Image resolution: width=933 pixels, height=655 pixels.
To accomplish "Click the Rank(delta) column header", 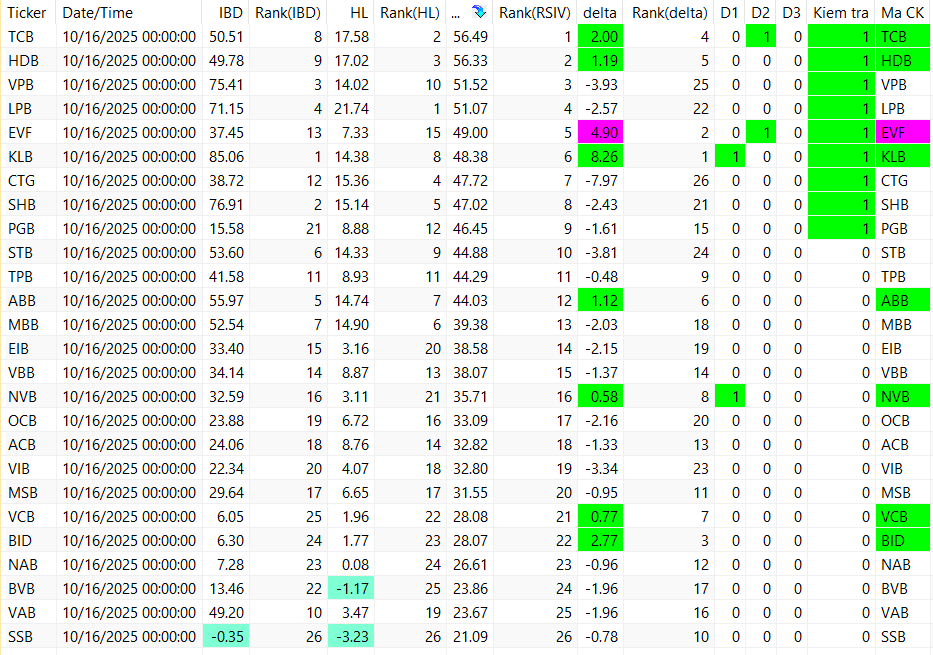I will (x=670, y=12).
